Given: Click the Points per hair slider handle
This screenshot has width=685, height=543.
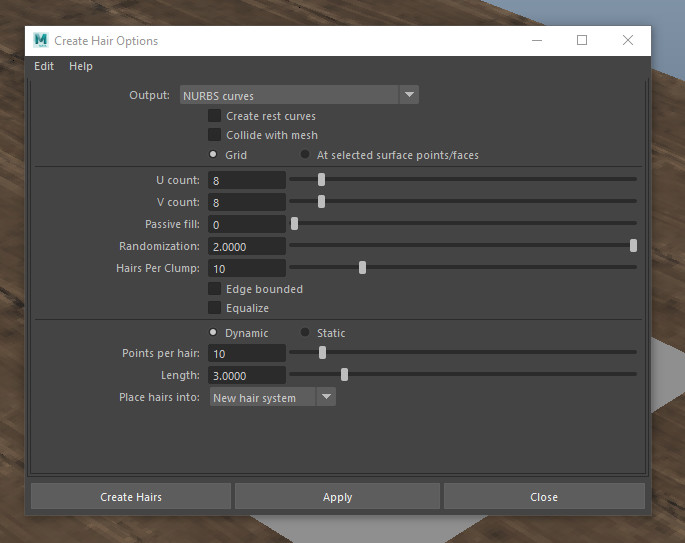Looking at the screenshot, I should (x=322, y=353).
